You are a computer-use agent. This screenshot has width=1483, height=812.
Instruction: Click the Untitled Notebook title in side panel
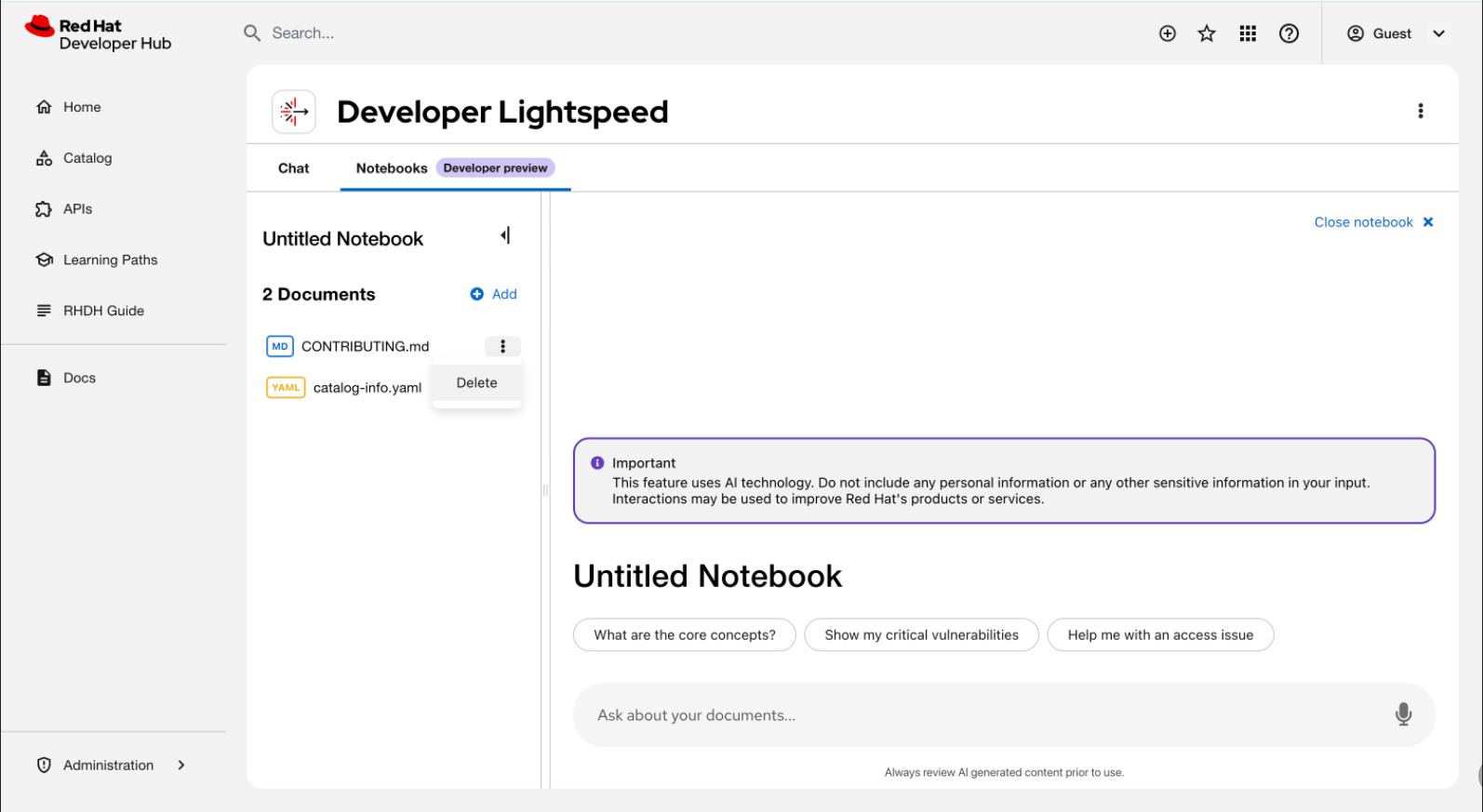tap(342, 239)
